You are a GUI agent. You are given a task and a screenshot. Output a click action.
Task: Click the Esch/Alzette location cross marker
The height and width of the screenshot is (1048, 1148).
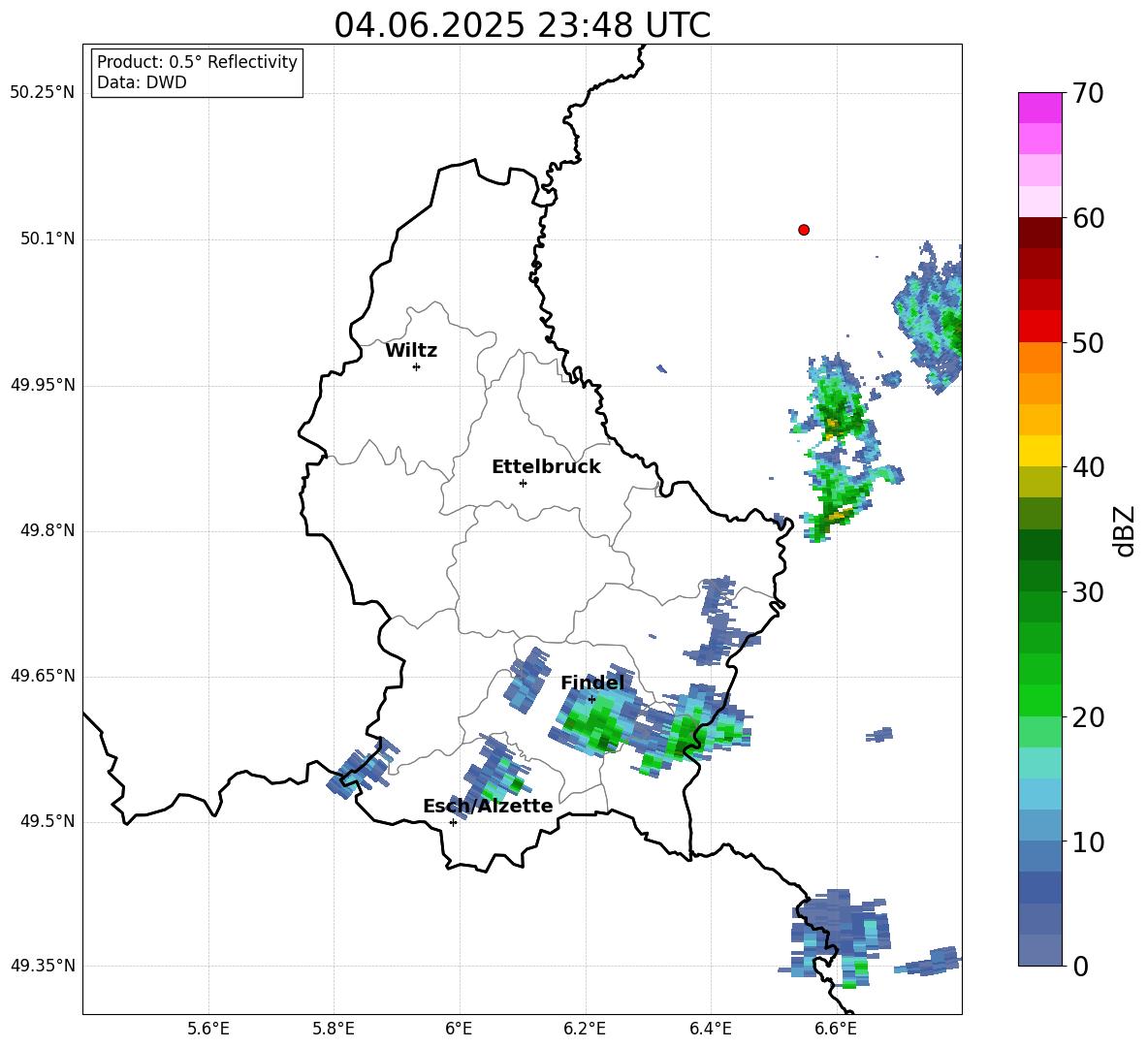pyautogui.click(x=453, y=822)
